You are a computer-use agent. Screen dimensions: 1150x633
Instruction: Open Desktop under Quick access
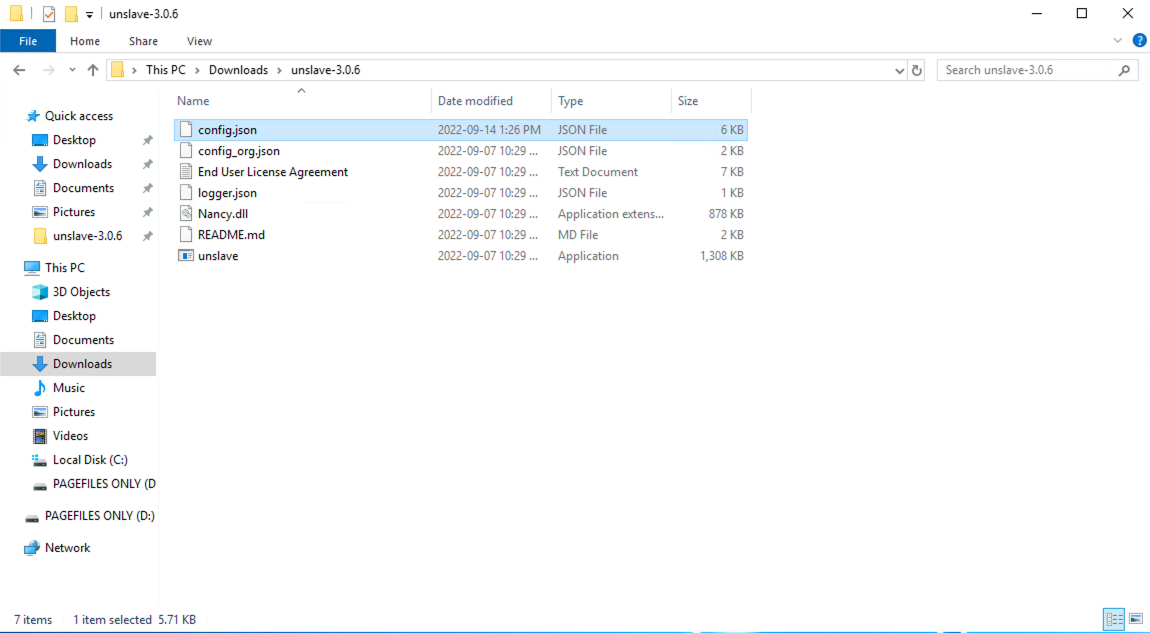pyautogui.click(x=74, y=140)
